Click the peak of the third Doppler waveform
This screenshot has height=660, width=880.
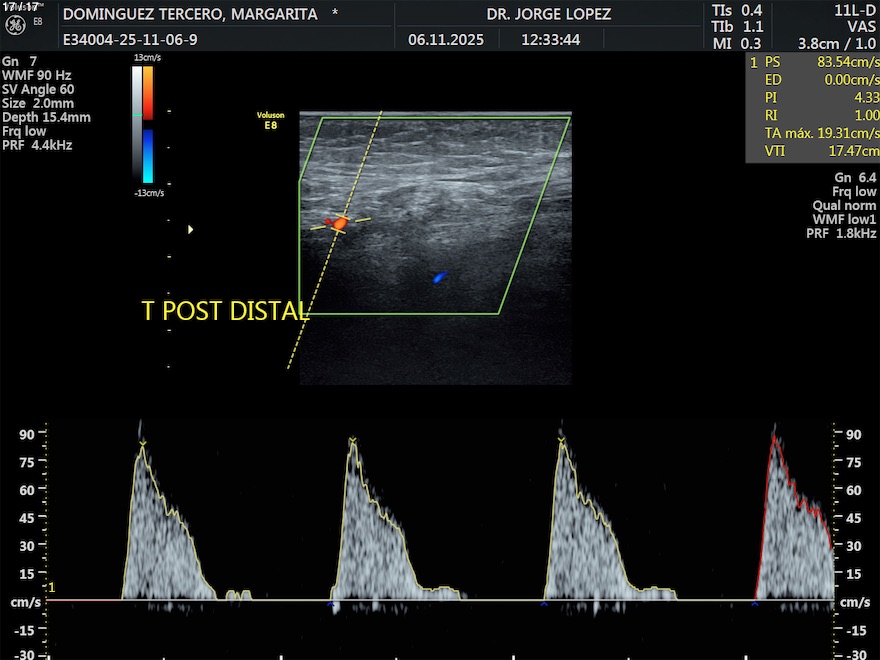[562, 441]
